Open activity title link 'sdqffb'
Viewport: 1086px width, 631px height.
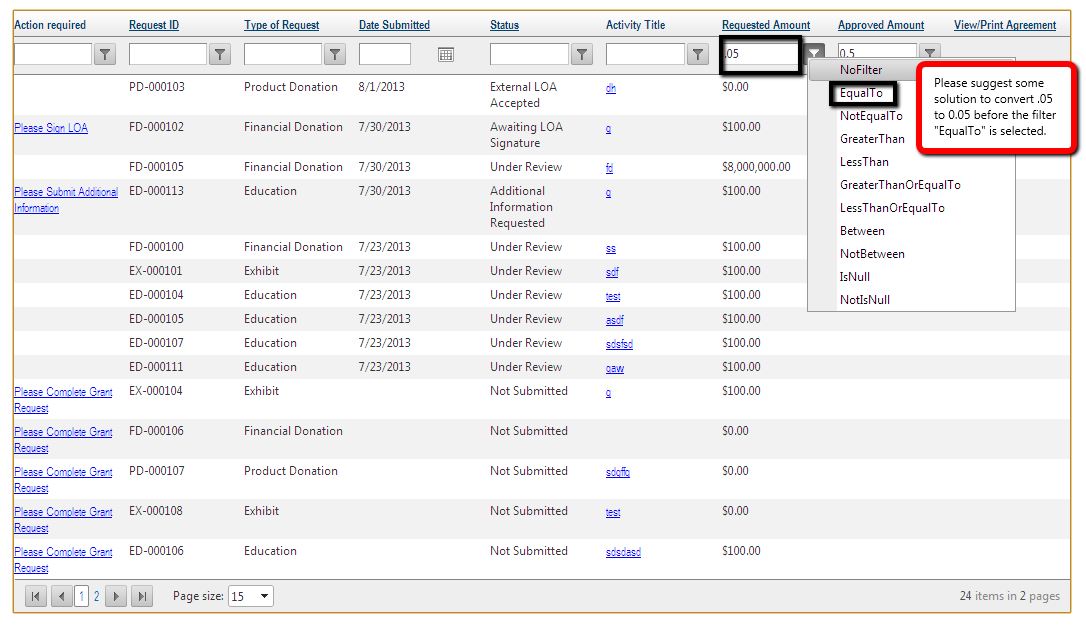[x=618, y=472]
